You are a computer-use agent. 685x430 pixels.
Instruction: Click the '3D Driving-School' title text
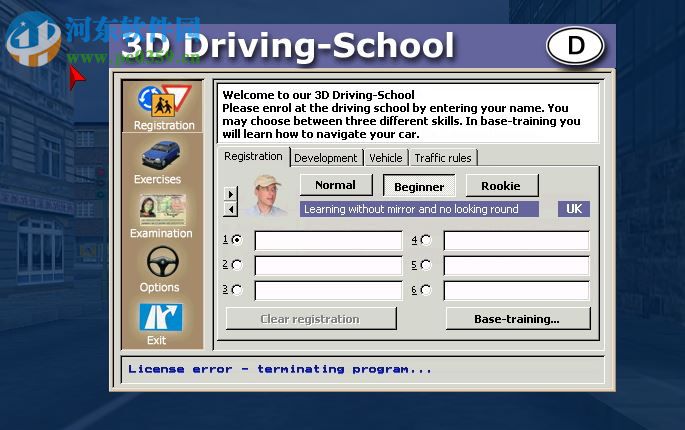288,45
